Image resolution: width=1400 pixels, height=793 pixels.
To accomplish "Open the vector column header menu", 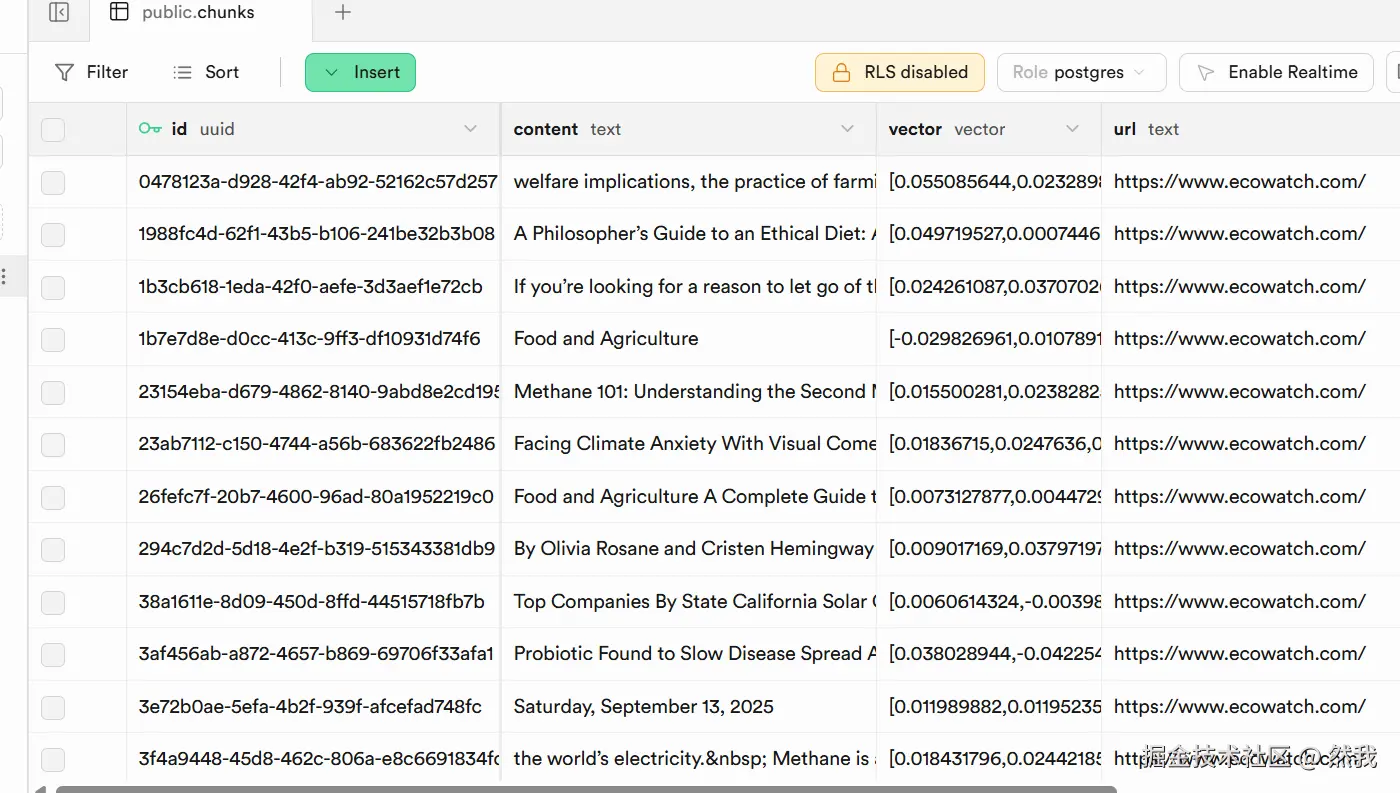I will point(1072,129).
